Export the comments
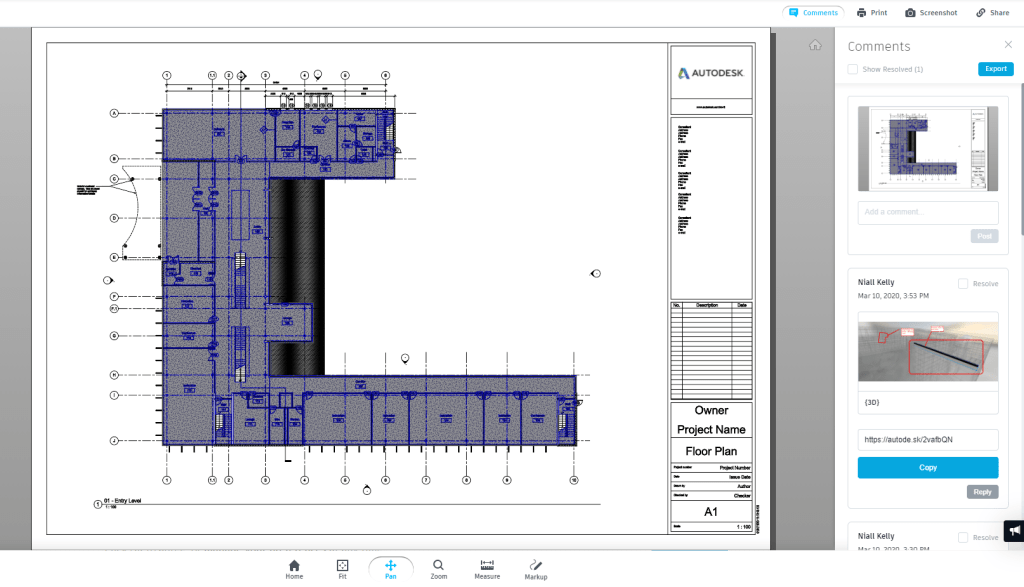Screen dimensions: 1024x587 995,68
